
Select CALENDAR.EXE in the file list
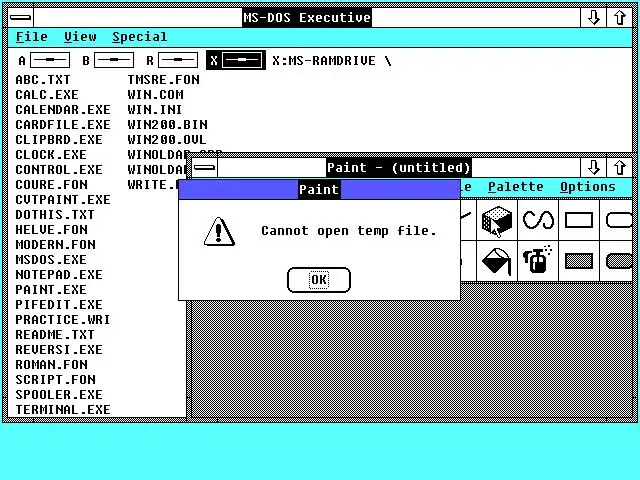pyautogui.click(x=63, y=110)
